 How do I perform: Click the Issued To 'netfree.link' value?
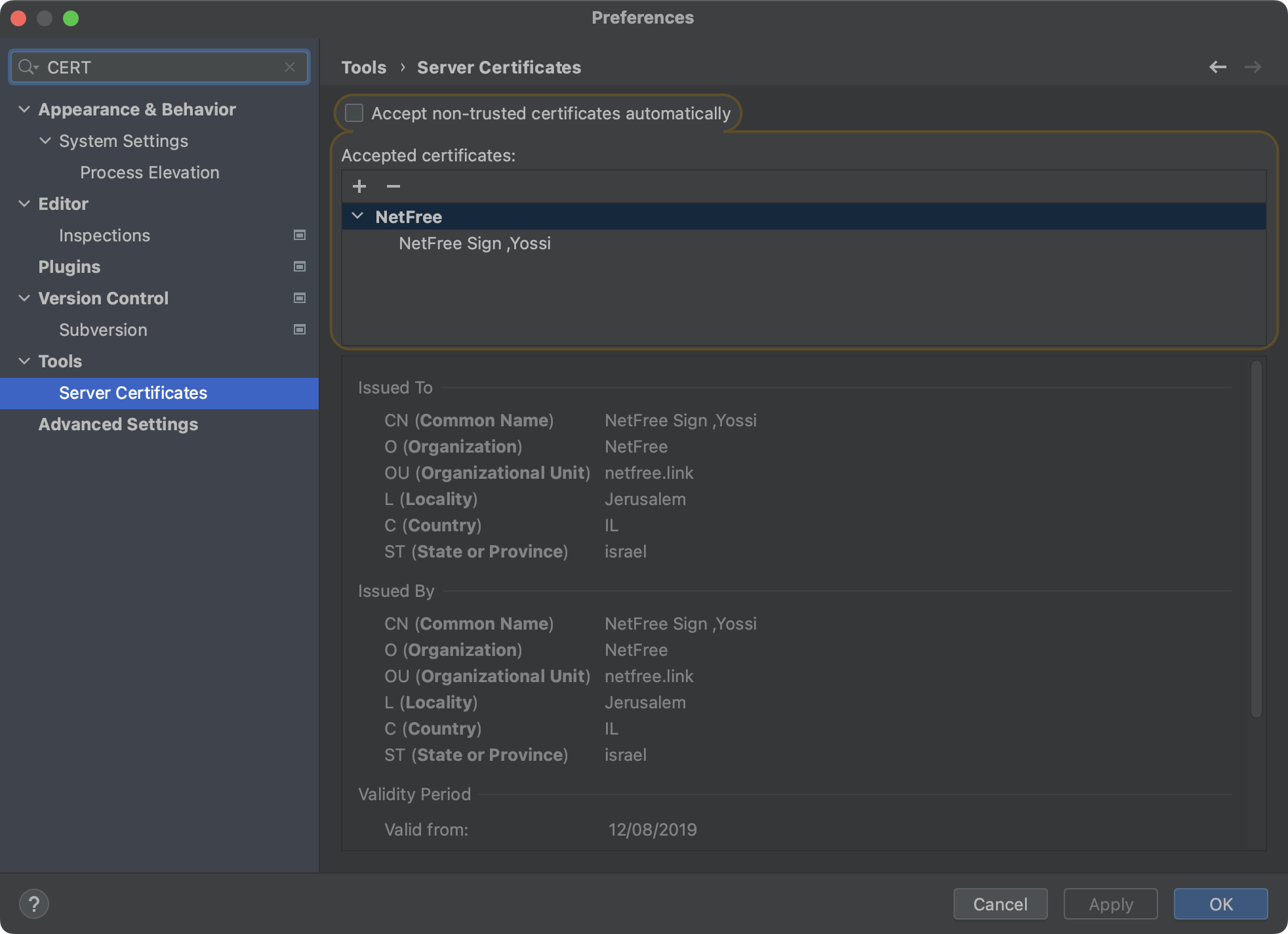click(649, 472)
